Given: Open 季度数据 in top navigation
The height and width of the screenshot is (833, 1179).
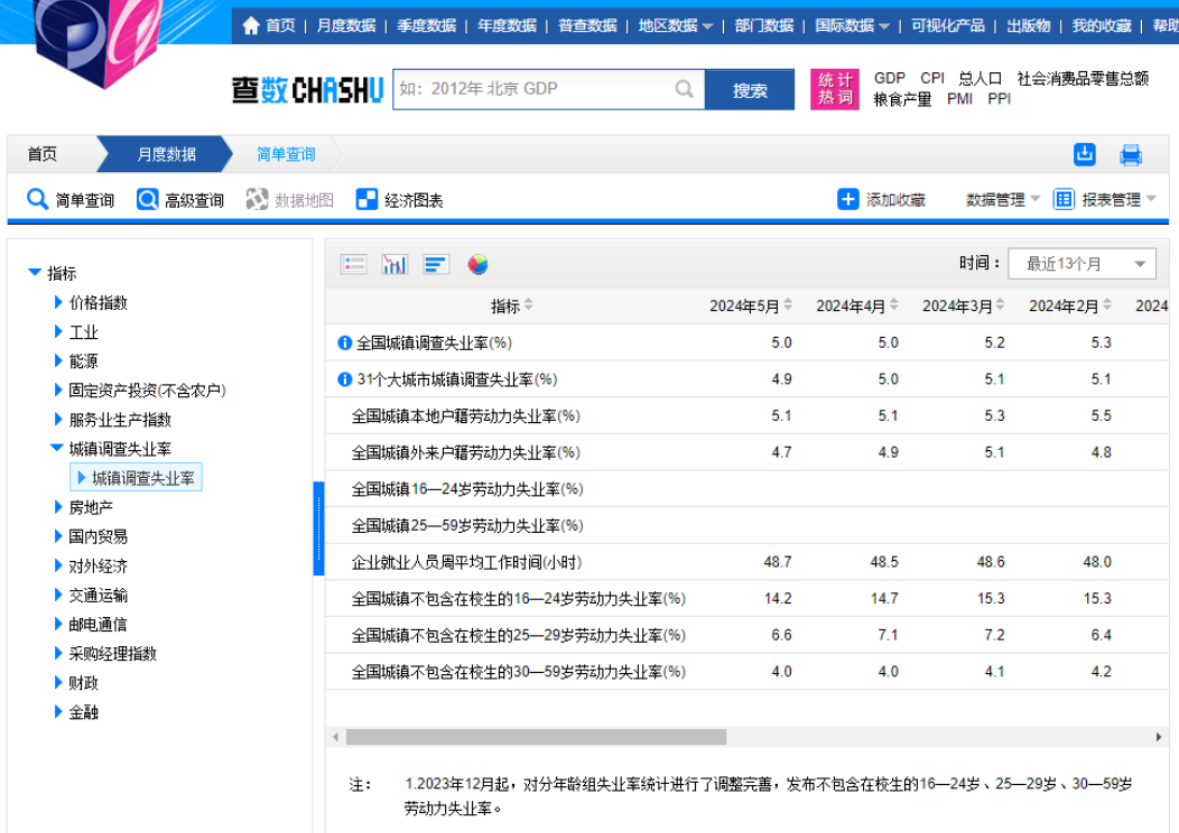Looking at the screenshot, I should click(426, 26).
